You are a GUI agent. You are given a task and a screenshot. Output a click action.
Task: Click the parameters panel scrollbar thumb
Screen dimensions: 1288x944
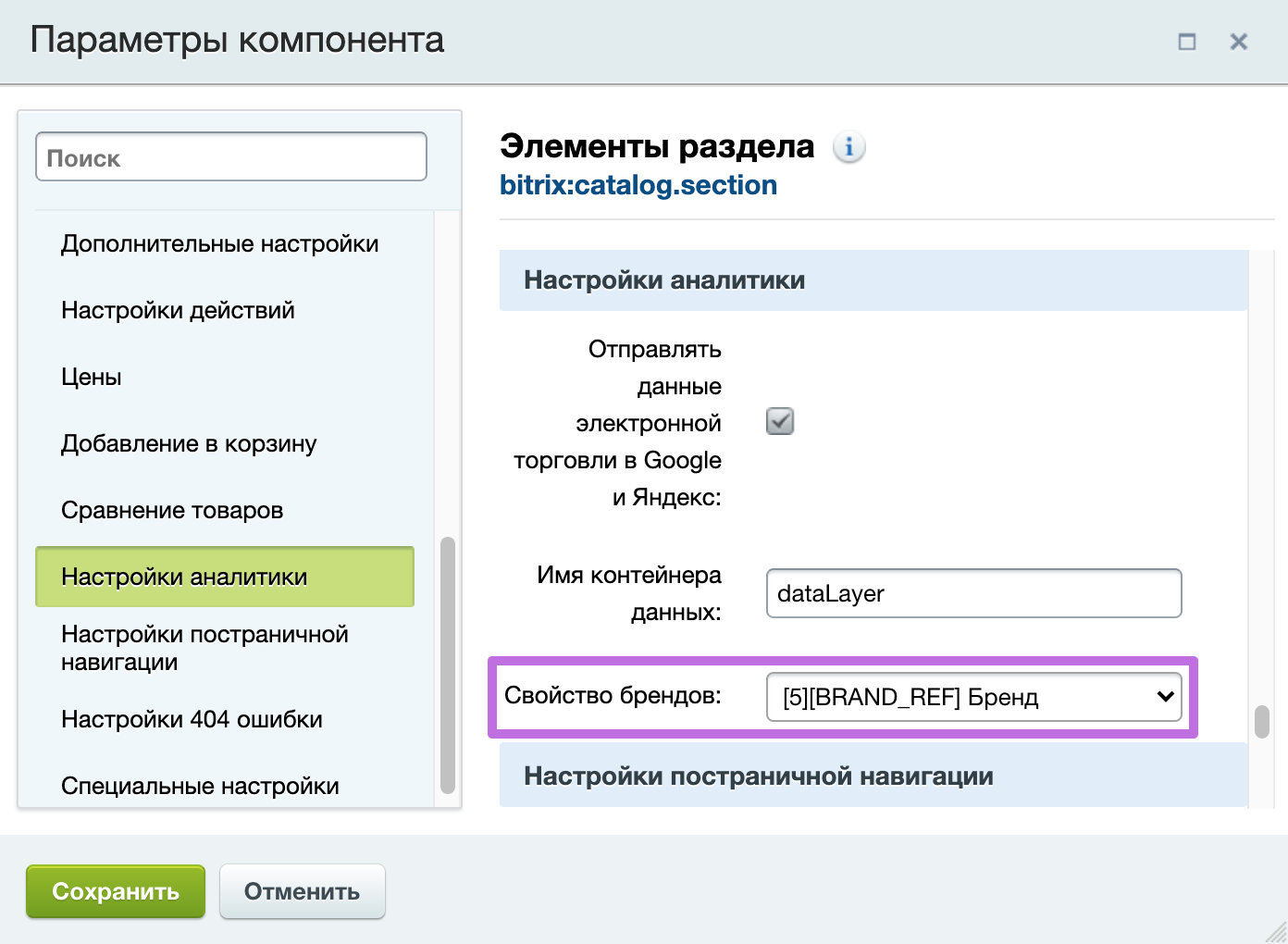tap(1262, 722)
